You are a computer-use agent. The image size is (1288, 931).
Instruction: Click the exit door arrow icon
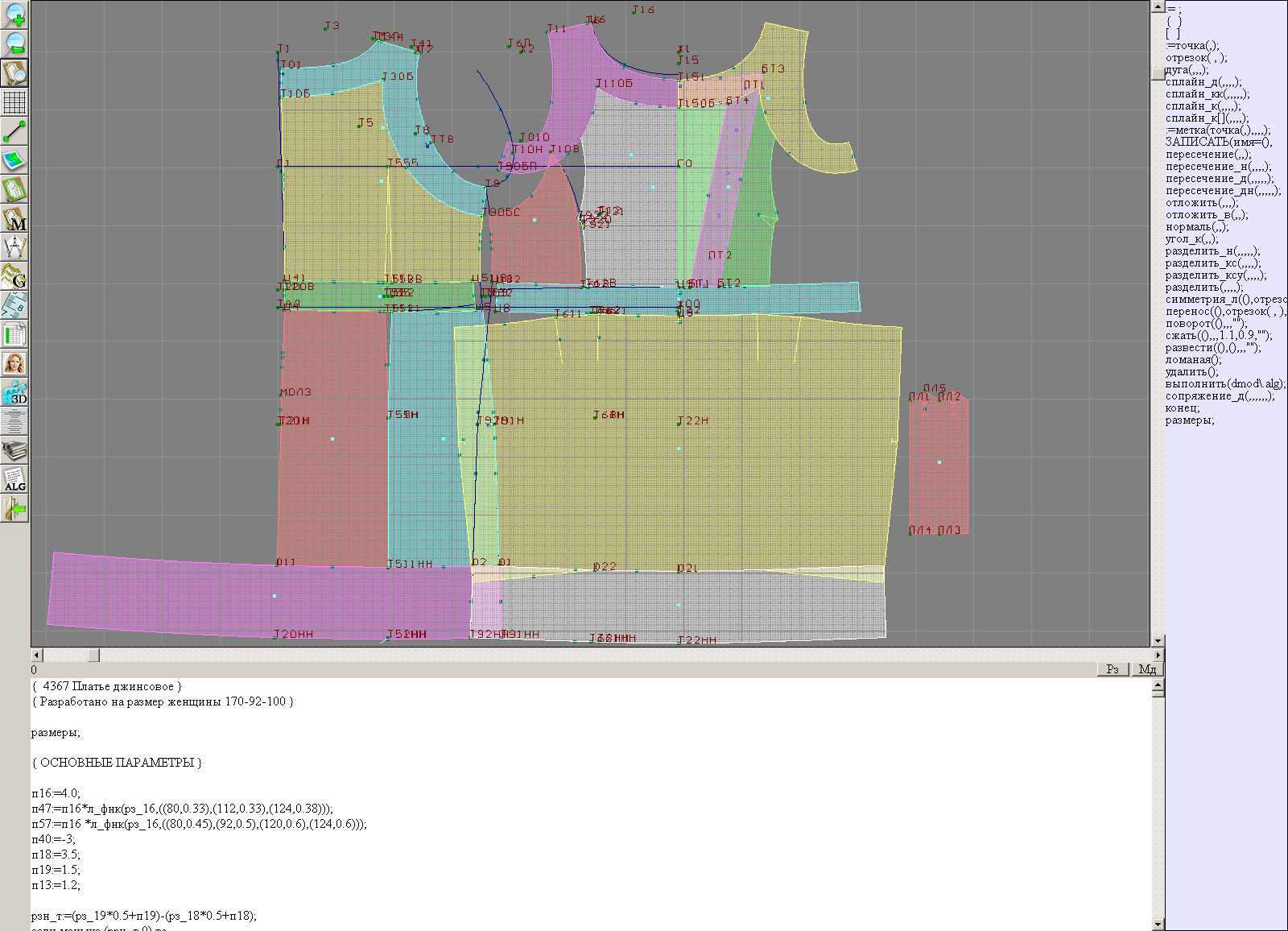click(14, 508)
